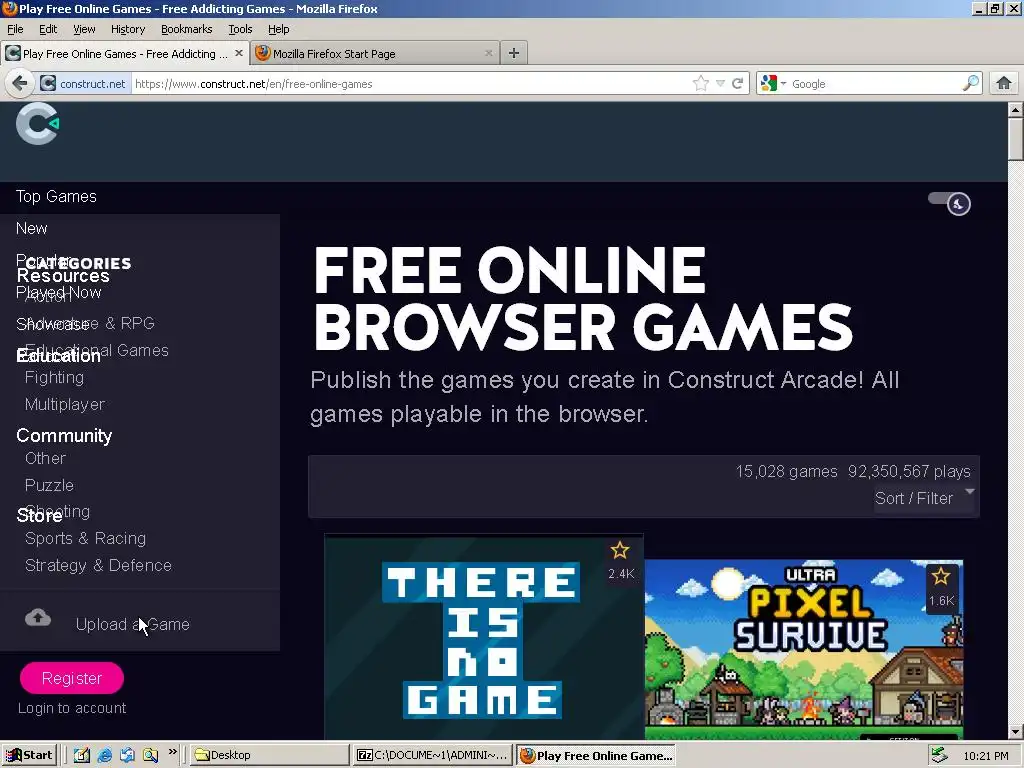Click the first quick launch icon
Viewport: 1024px width, 768px height.
coord(82,755)
